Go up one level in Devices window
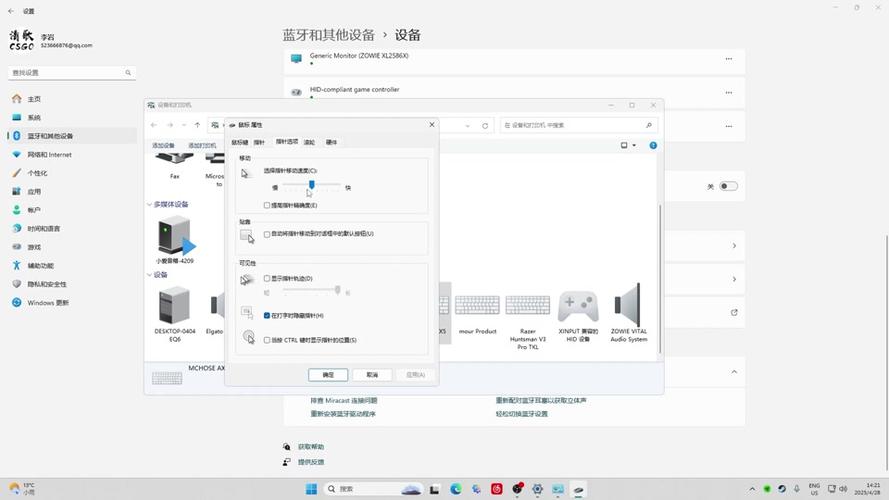Viewport: 889px width, 500px height. pos(197,125)
